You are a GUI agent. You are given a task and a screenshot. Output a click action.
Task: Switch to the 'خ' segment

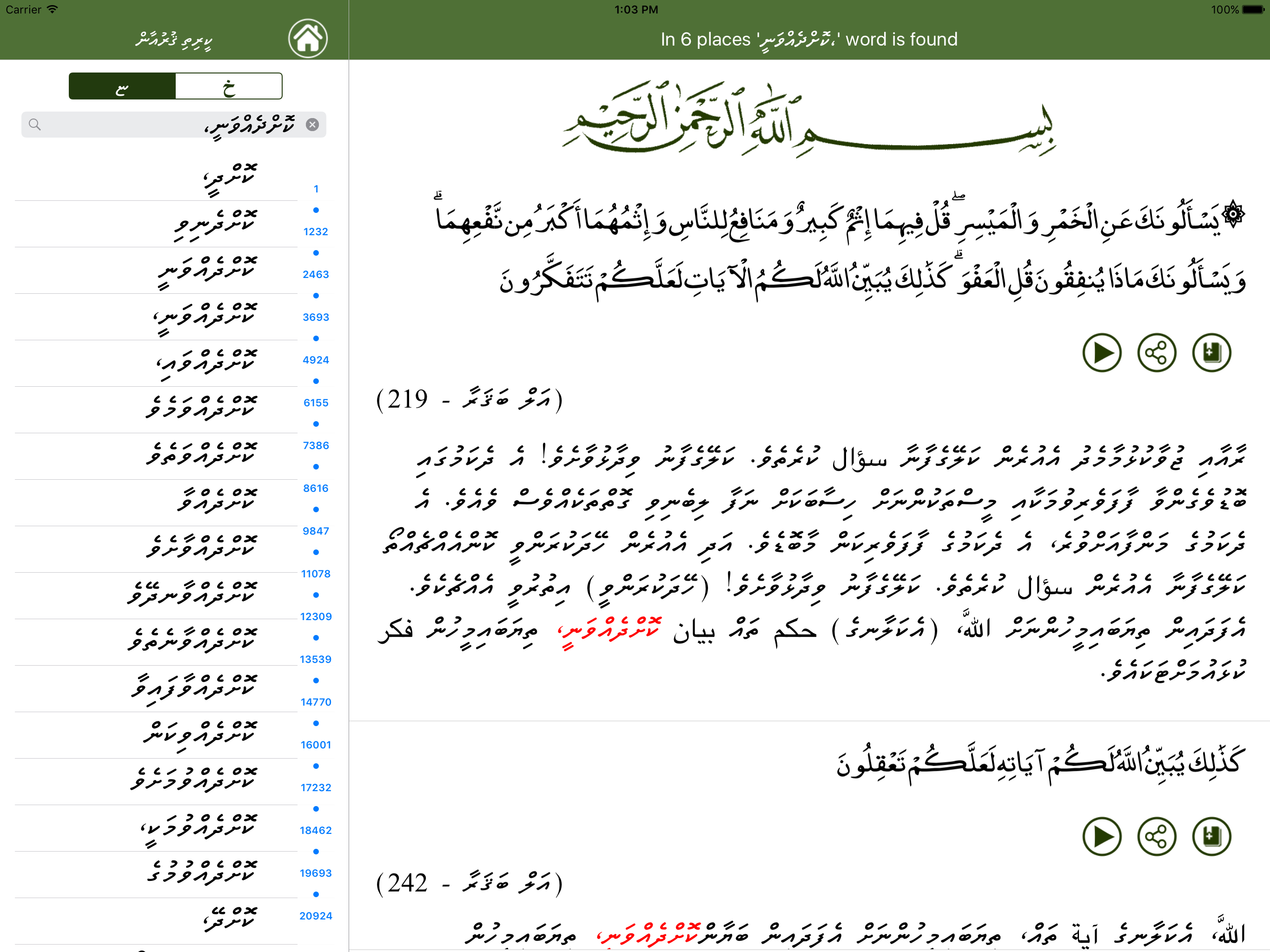(x=229, y=86)
